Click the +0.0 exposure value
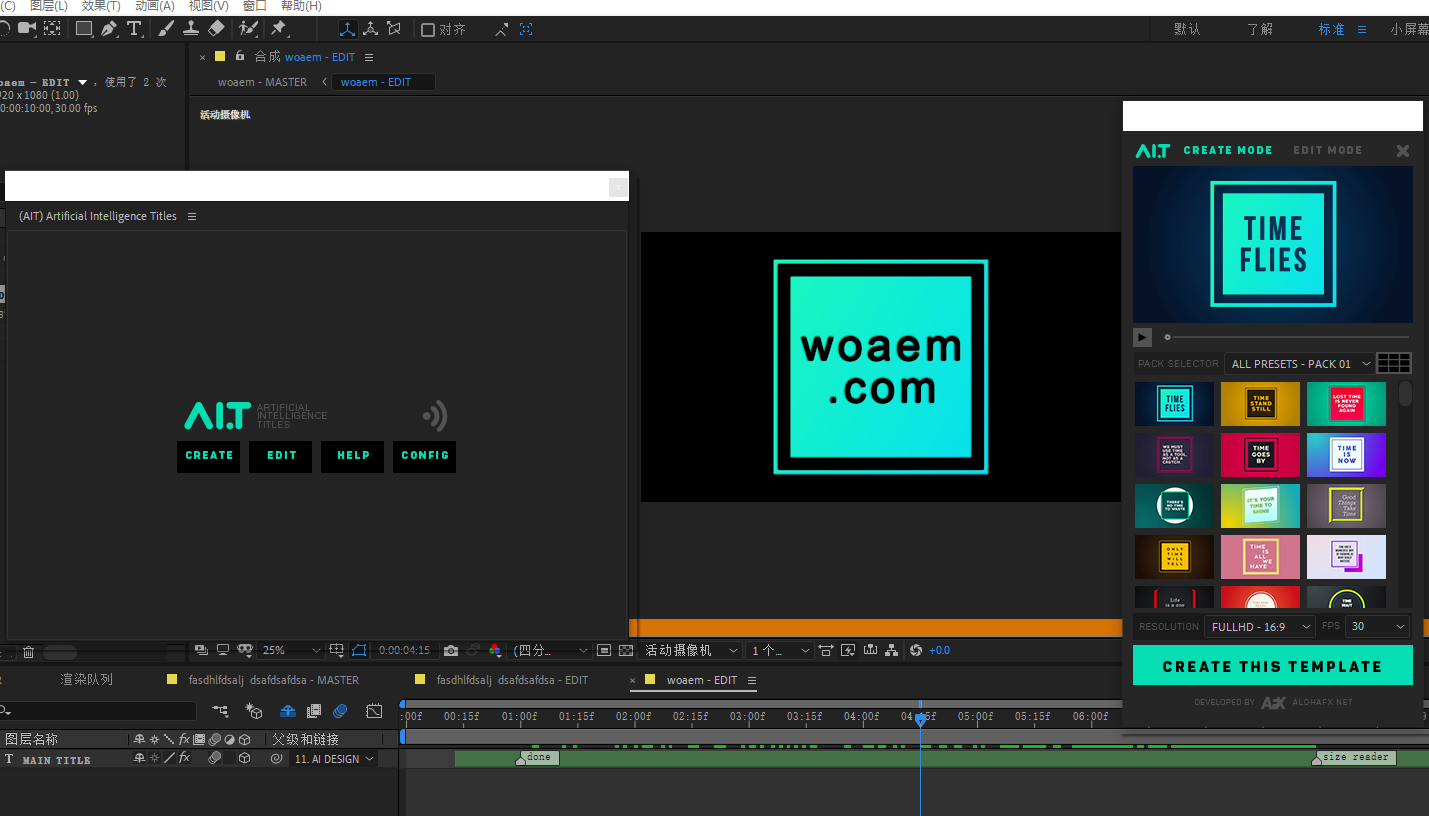1429x816 pixels. click(940, 650)
